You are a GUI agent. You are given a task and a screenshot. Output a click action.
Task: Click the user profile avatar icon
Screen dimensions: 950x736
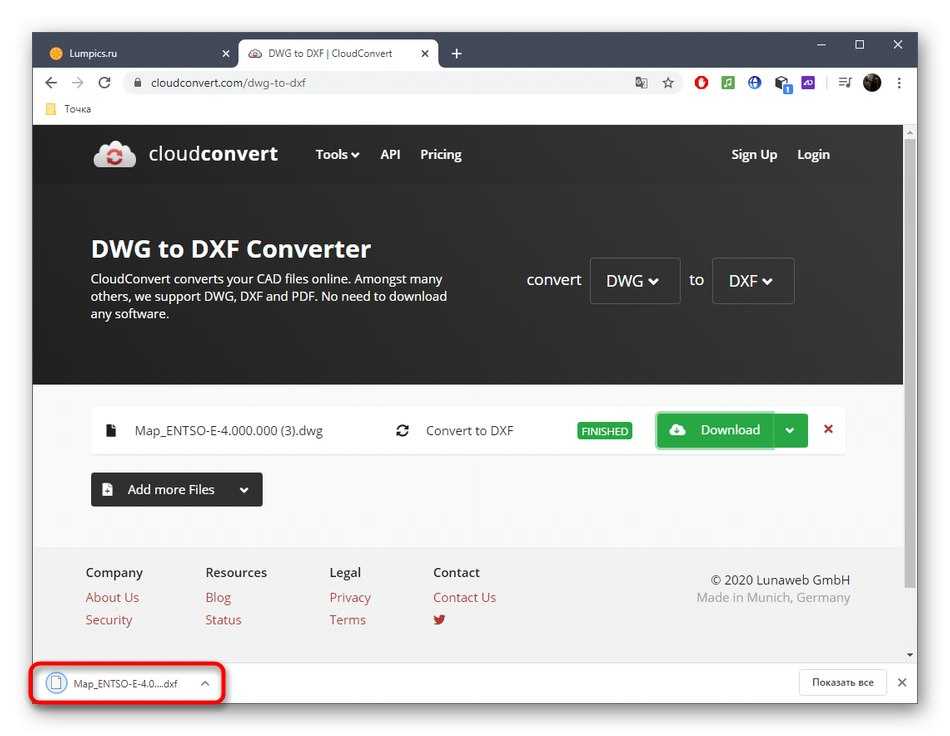point(872,83)
